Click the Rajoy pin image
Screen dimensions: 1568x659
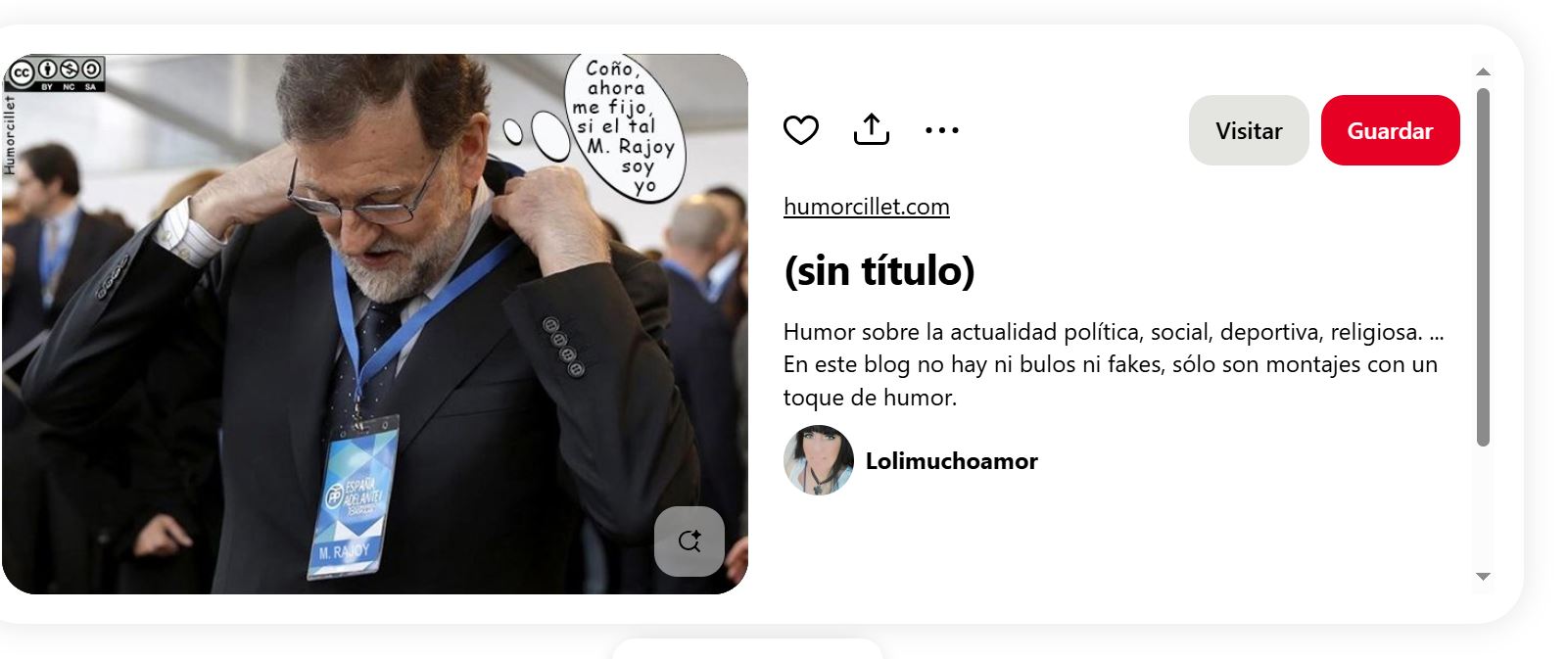(375, 324)
